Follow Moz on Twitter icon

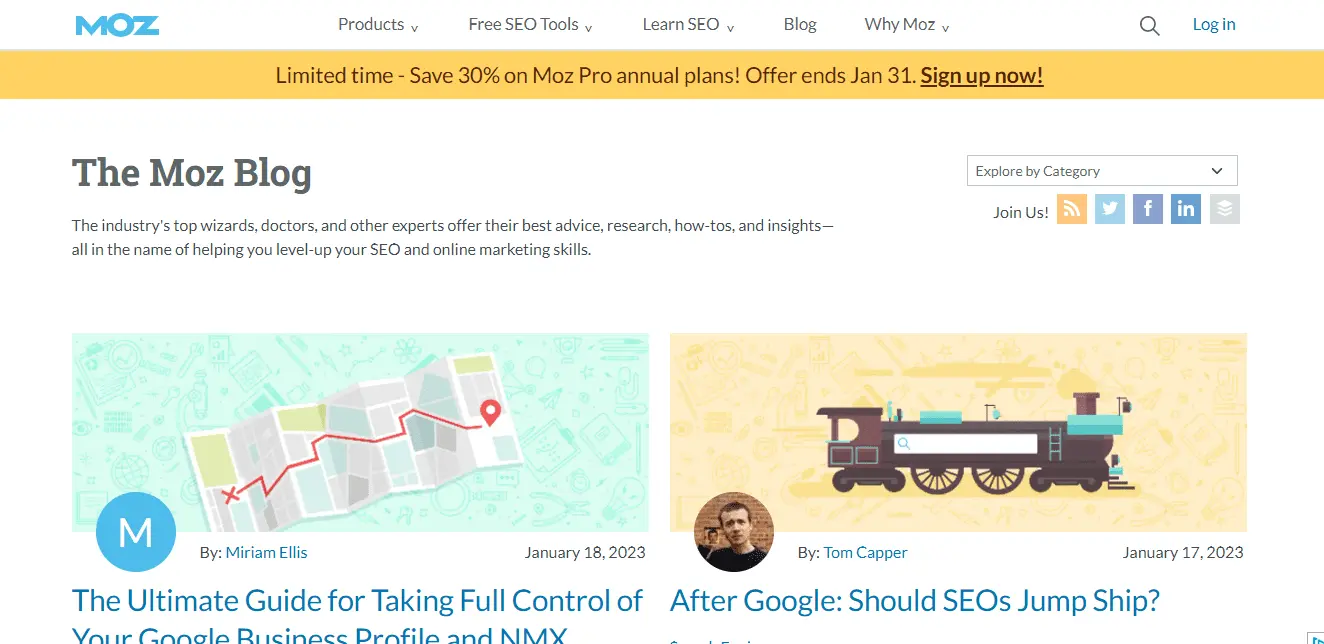click(x=1109, y=209)
